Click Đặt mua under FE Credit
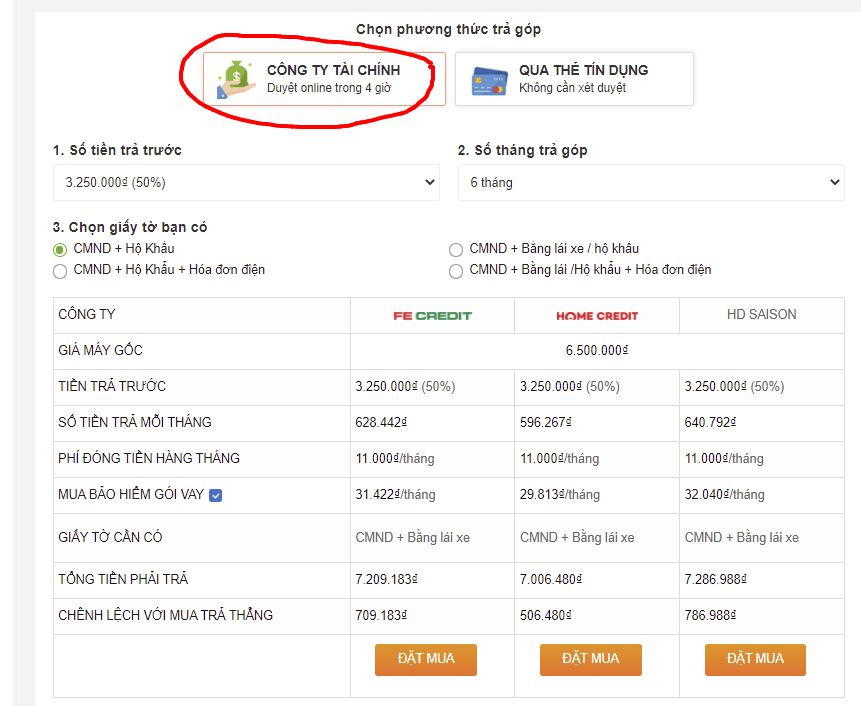 tap(425, 659)
